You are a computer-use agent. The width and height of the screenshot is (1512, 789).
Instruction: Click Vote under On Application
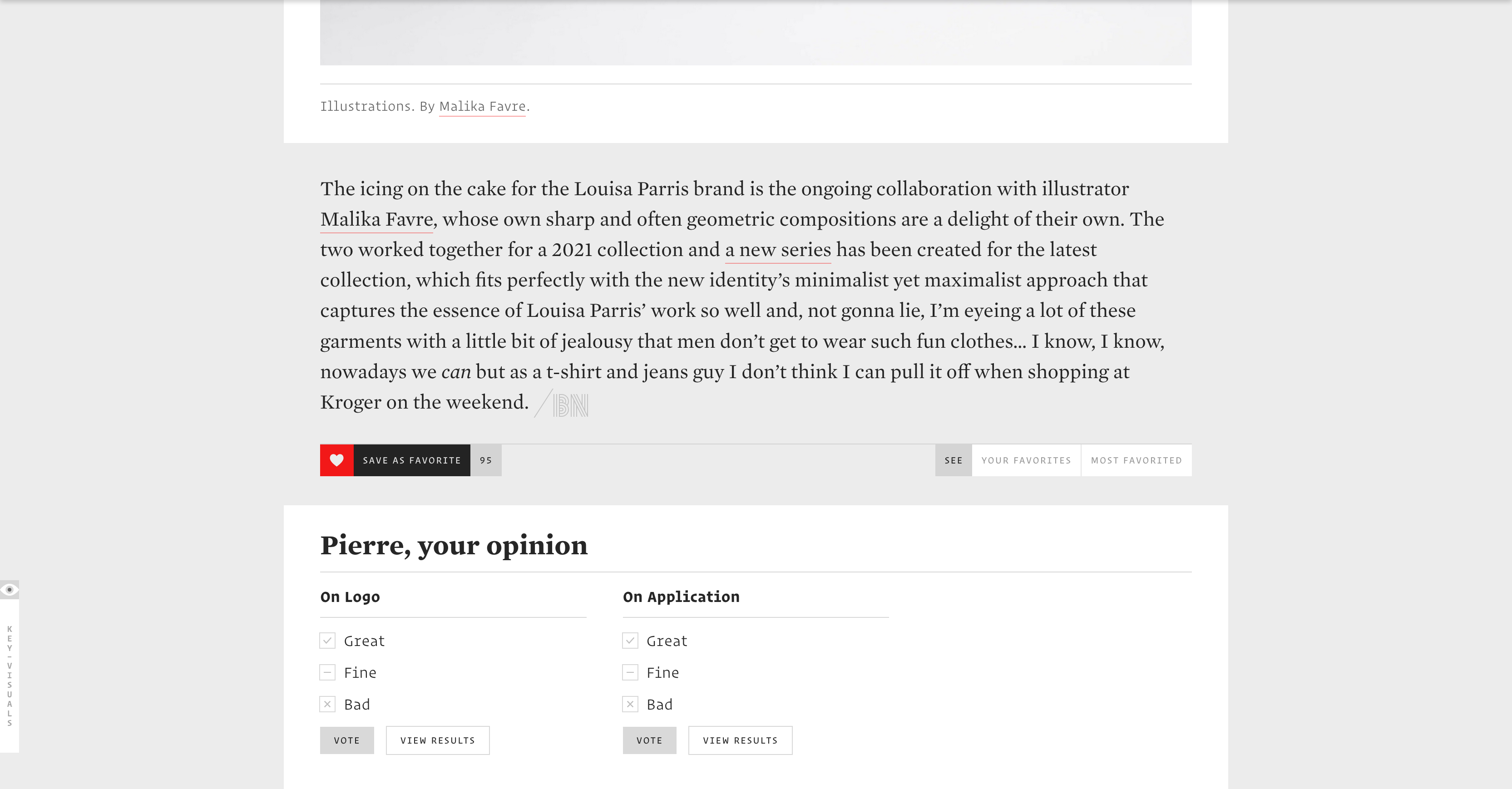(x=649, y=740)
